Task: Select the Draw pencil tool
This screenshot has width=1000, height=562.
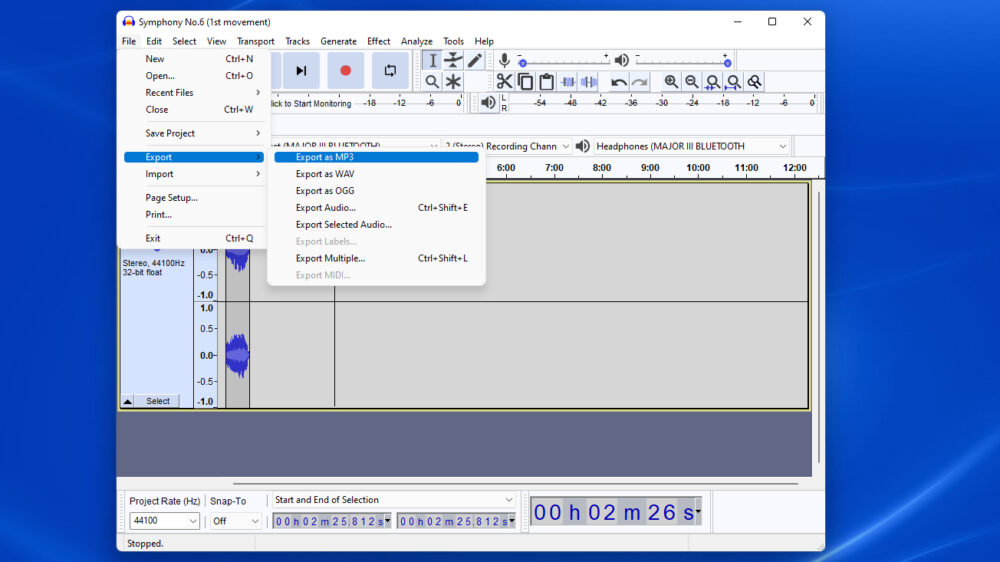Action: (x=475, y=60)
